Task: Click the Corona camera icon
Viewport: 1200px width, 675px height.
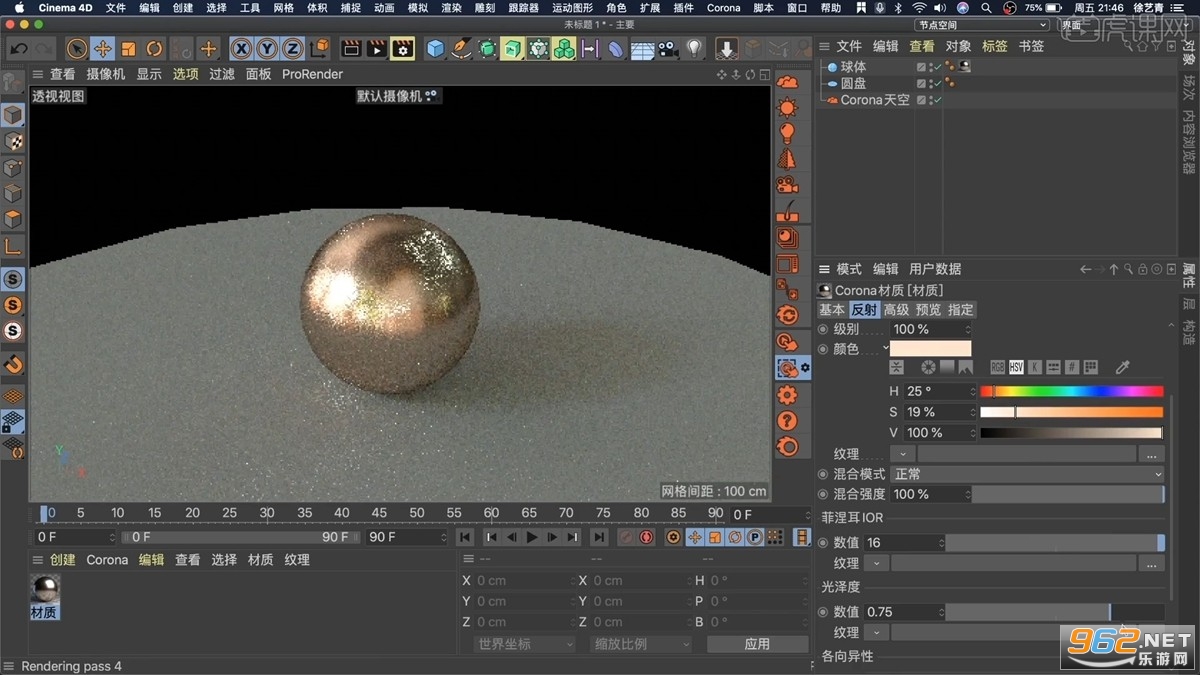Action: click(x=788, y=186)
